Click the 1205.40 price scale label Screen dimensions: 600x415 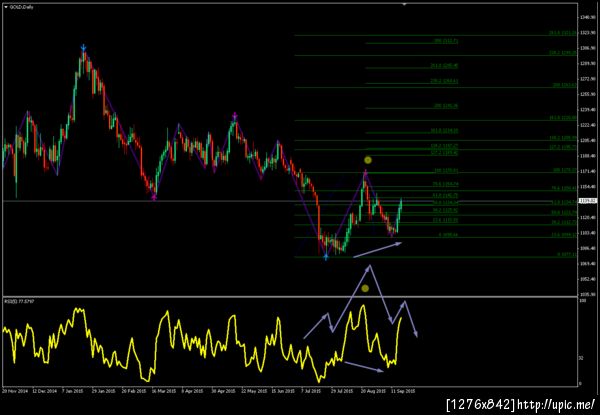[x=586, y=140]
